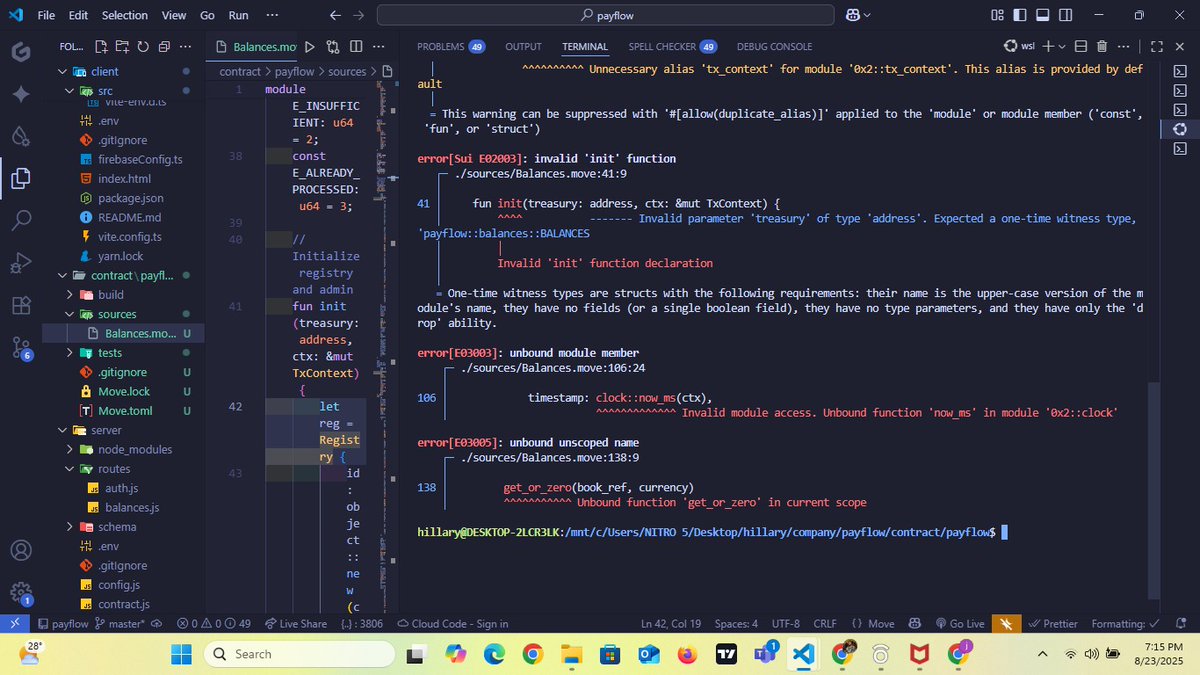Split the editor to the right
Image resolution: width=1200 pixels, height=675 pixels.
pyautogui.click(x=354, y=46)
